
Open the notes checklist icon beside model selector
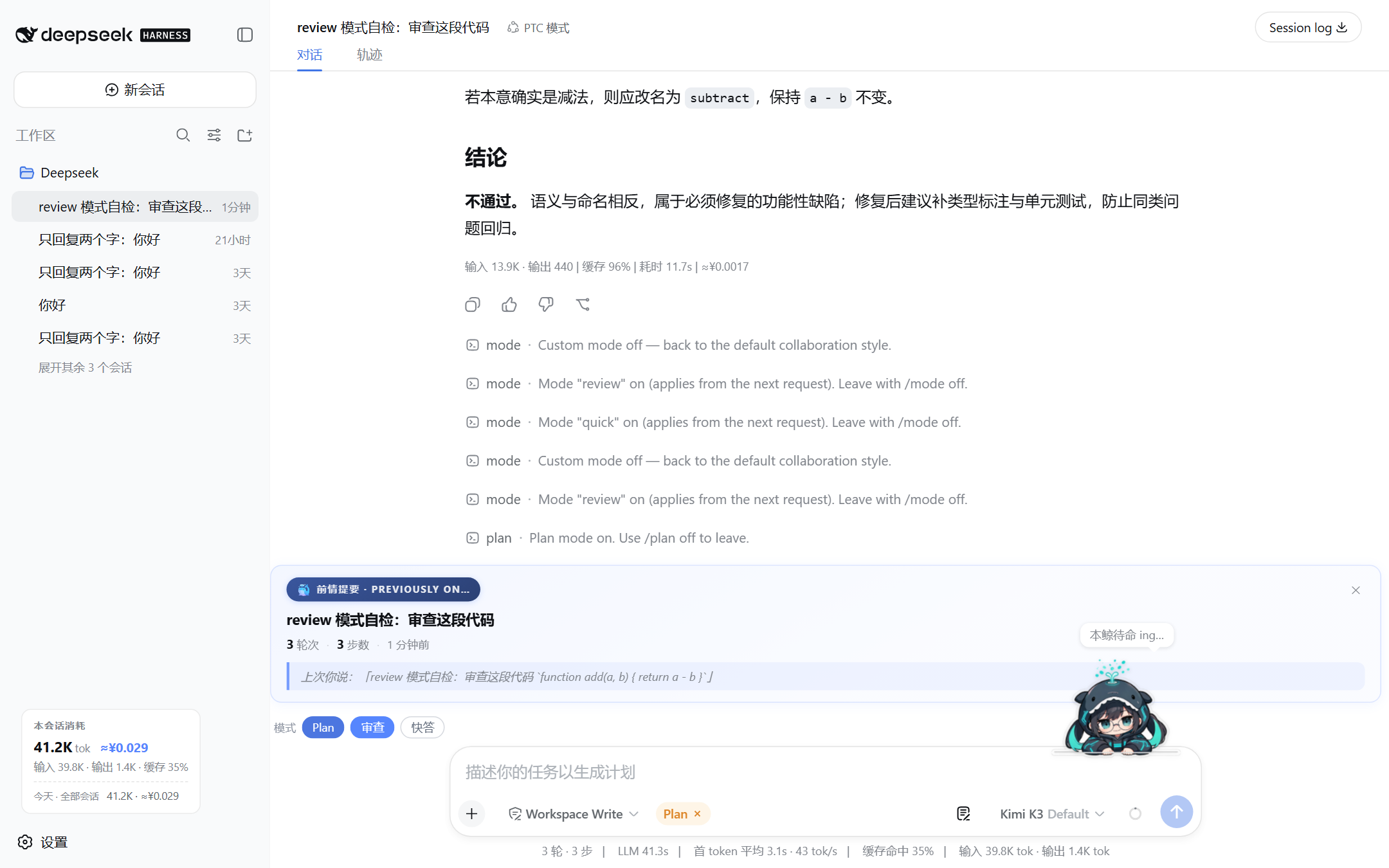click(x=963, y=814)
